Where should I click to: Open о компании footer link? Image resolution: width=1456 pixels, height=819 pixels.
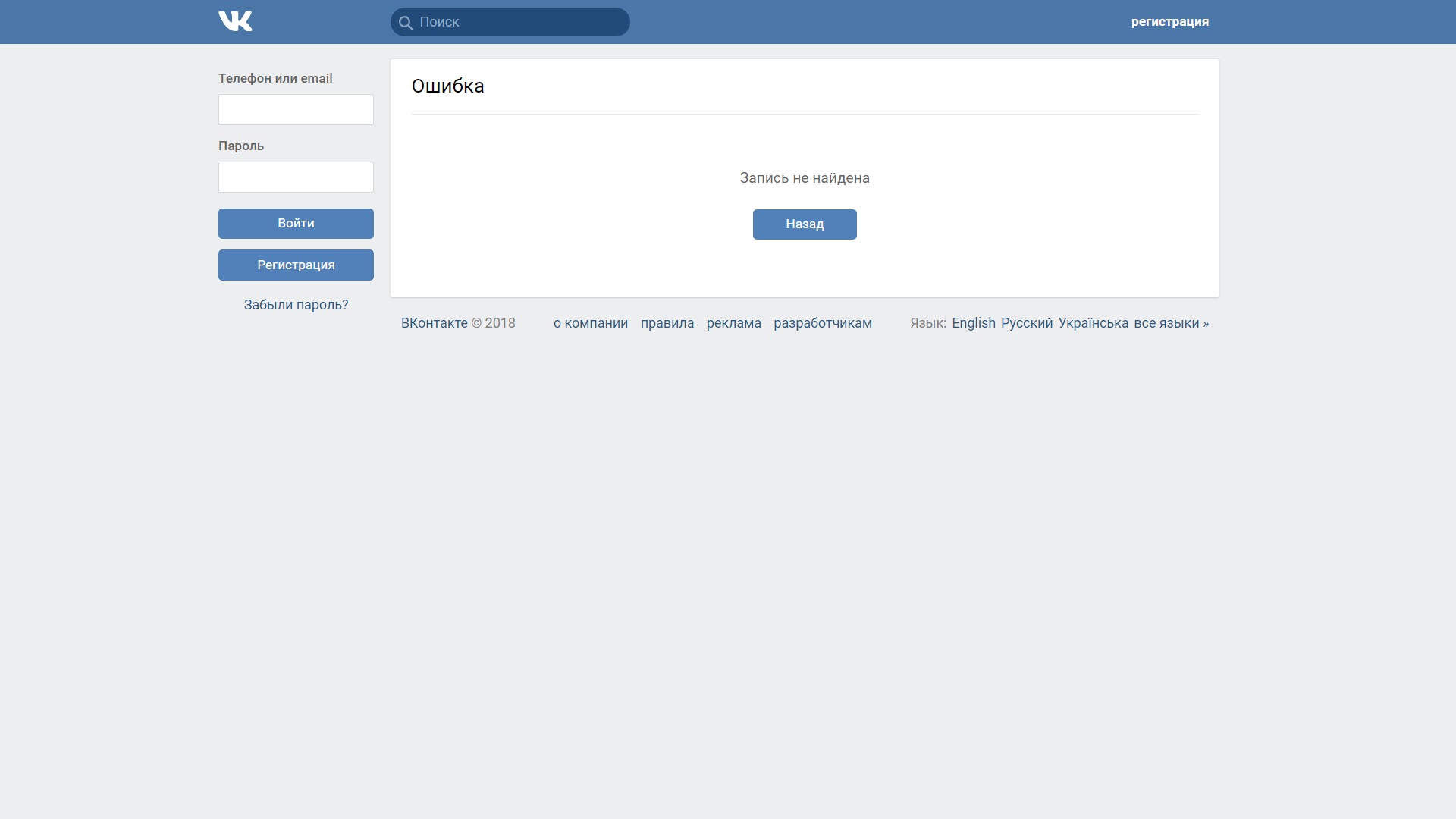590,323
